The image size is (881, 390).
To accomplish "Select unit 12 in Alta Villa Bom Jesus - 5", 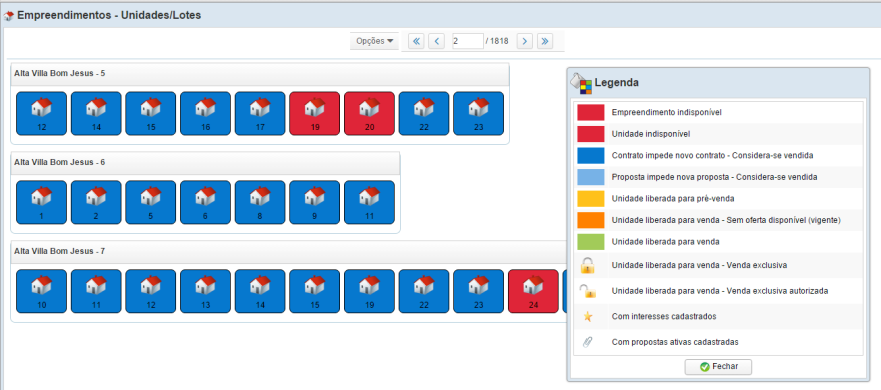I will coord(42,114).
